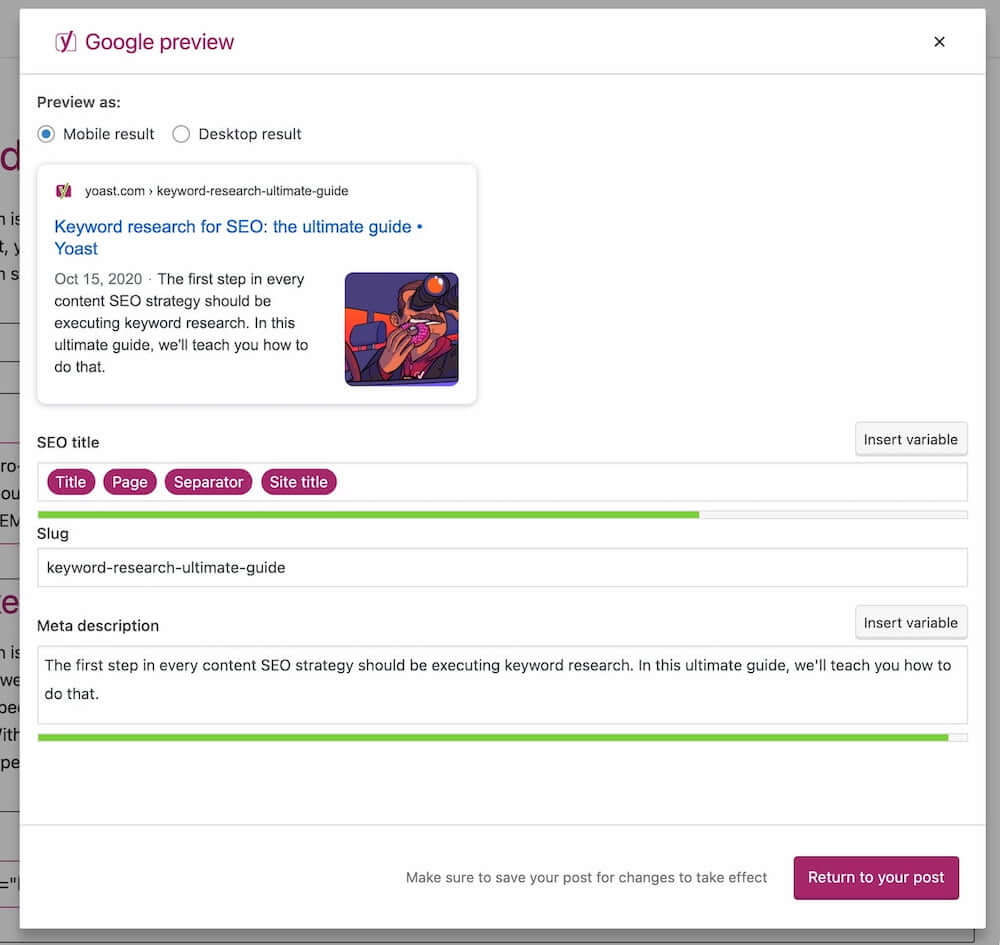Click the yoast.com favicon in preview
Viewport: 1000px width, 945px height.
[64, 191]
